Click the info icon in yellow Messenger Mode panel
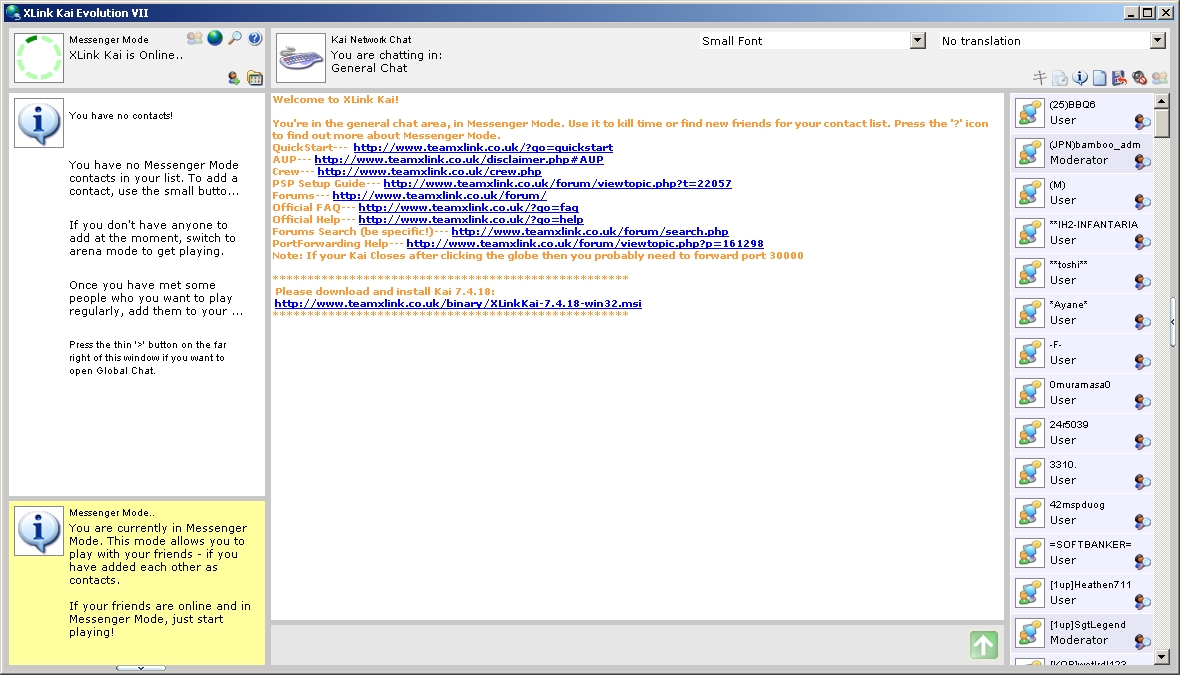This screenshot has height=675, width=1180. pyautogui.click(x=38, y=531)
